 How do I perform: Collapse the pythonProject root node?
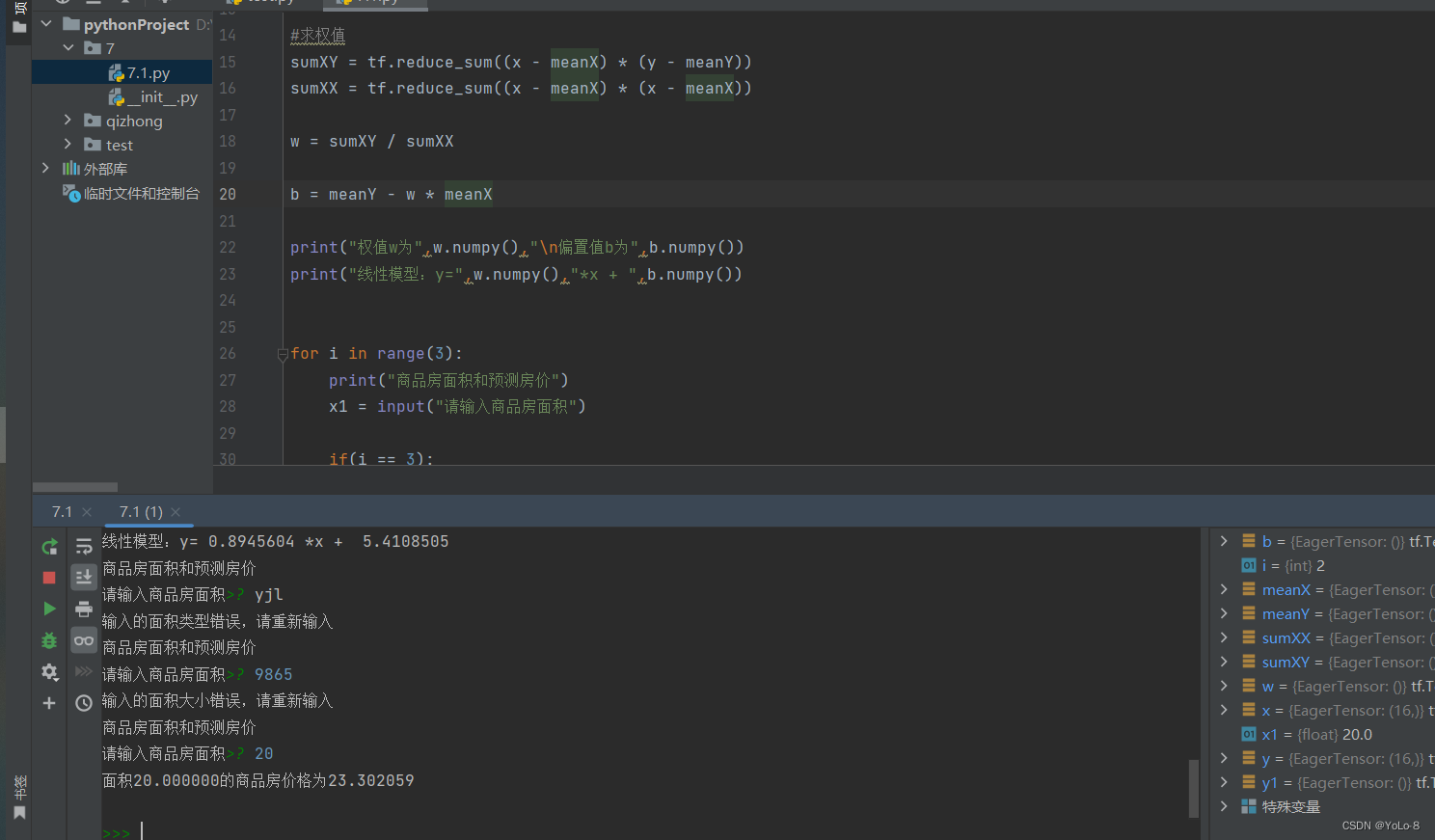point(46,23)
